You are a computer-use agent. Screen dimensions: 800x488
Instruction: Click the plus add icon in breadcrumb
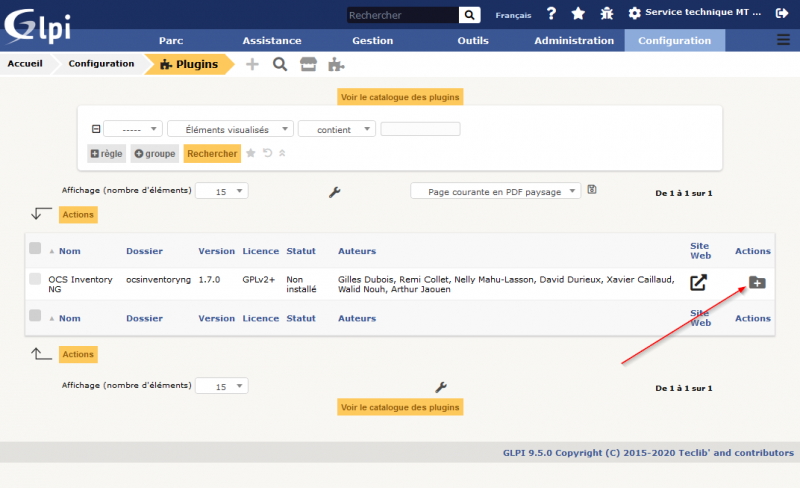[252, 64]
